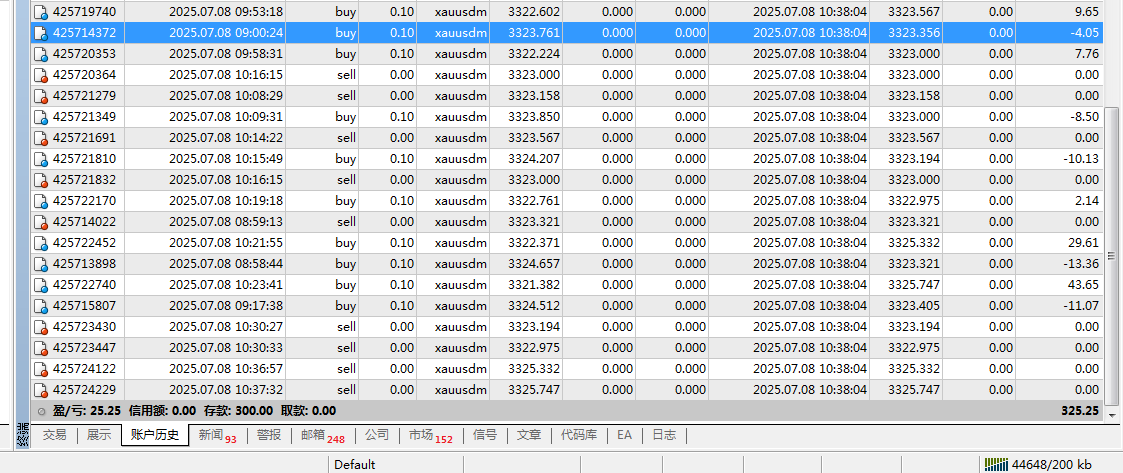
Task: Click the 存款: 300.00 summary text
Action: (238, 411)
